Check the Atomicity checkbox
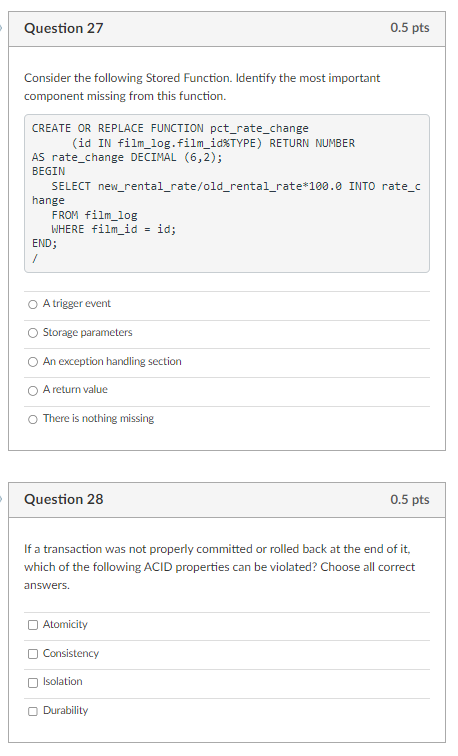Image resolution: width=458 pixels, height=756 pixels. click(x=33, y=625)
